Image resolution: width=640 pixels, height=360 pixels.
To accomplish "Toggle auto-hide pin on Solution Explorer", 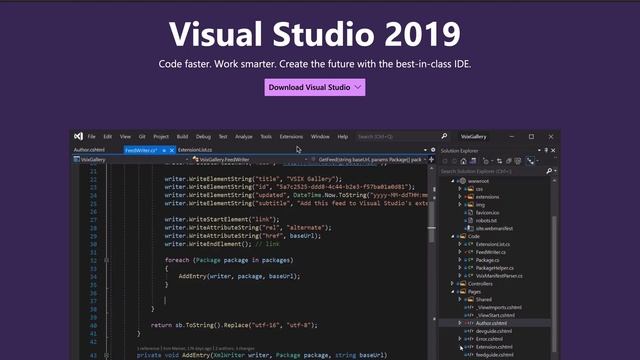I will point(546,150).
